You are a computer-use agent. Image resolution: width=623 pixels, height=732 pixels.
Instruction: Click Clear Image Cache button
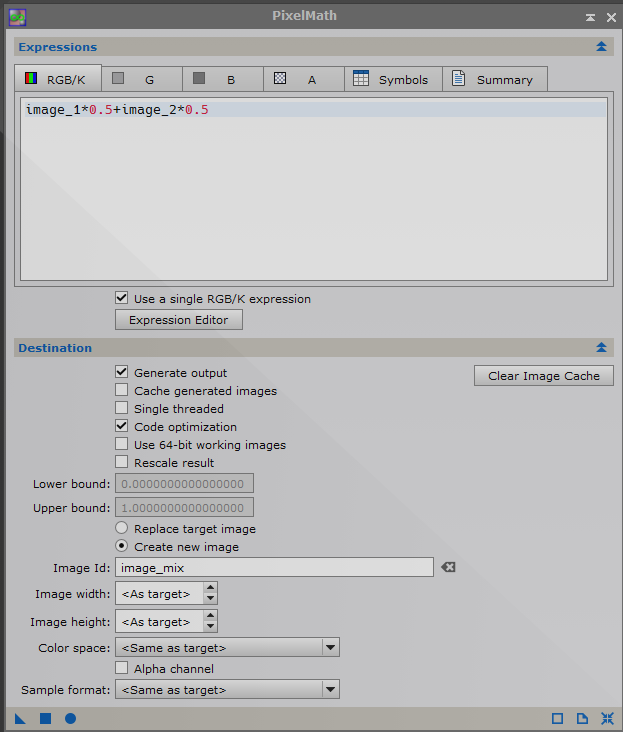coord(544,376)
